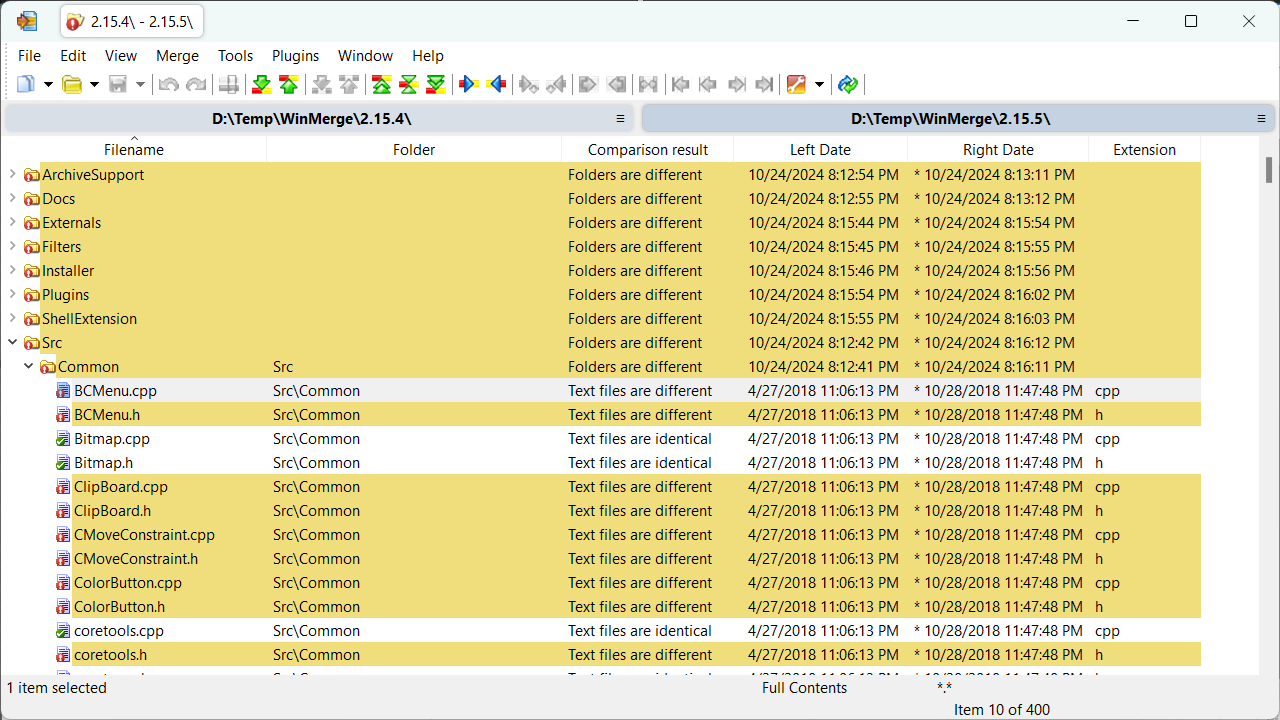
Task: Sort by the Comparison result column header
Action: pos(648,149)
